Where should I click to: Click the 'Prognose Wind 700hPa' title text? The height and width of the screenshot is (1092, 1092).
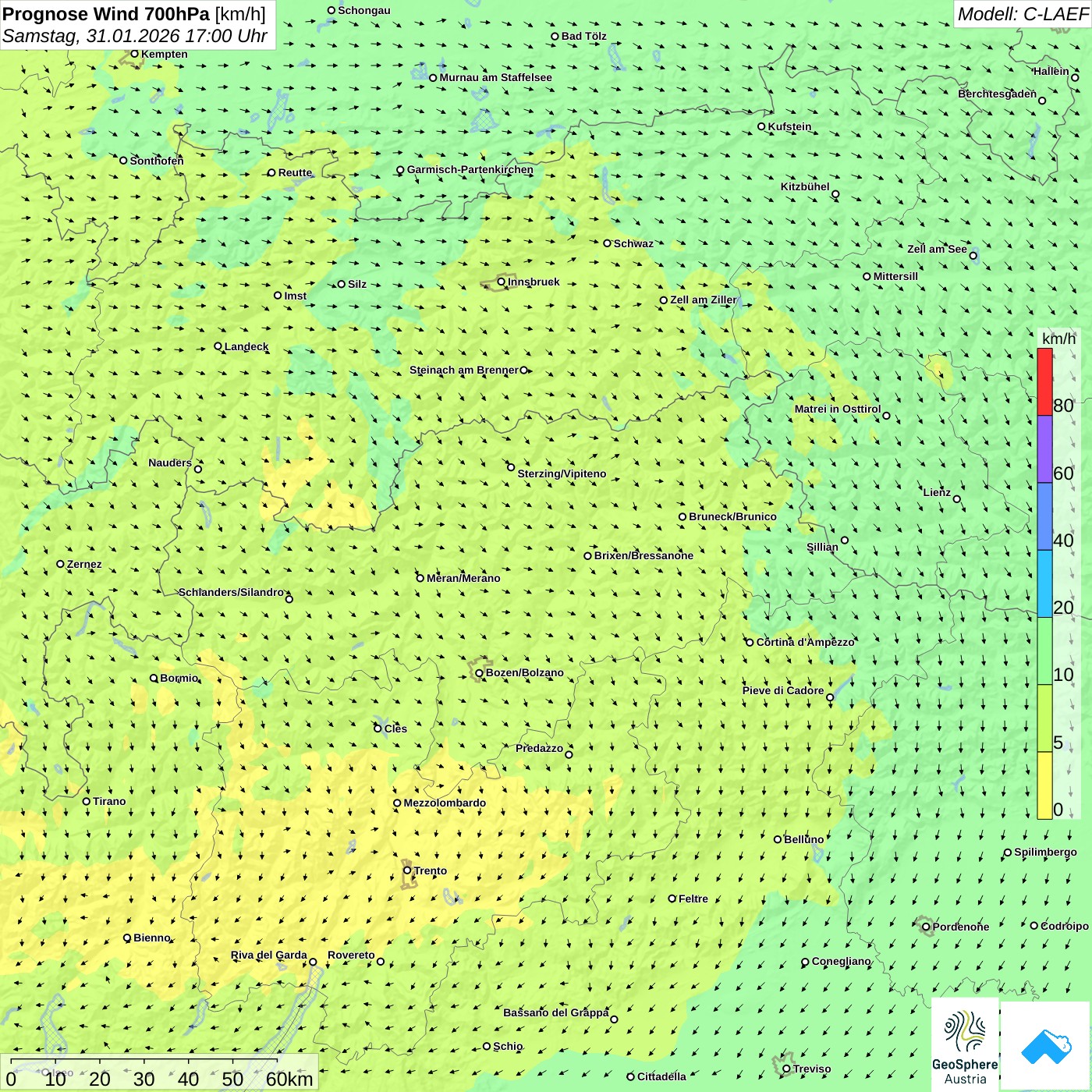pyautogui.click(x=107, y=14)
